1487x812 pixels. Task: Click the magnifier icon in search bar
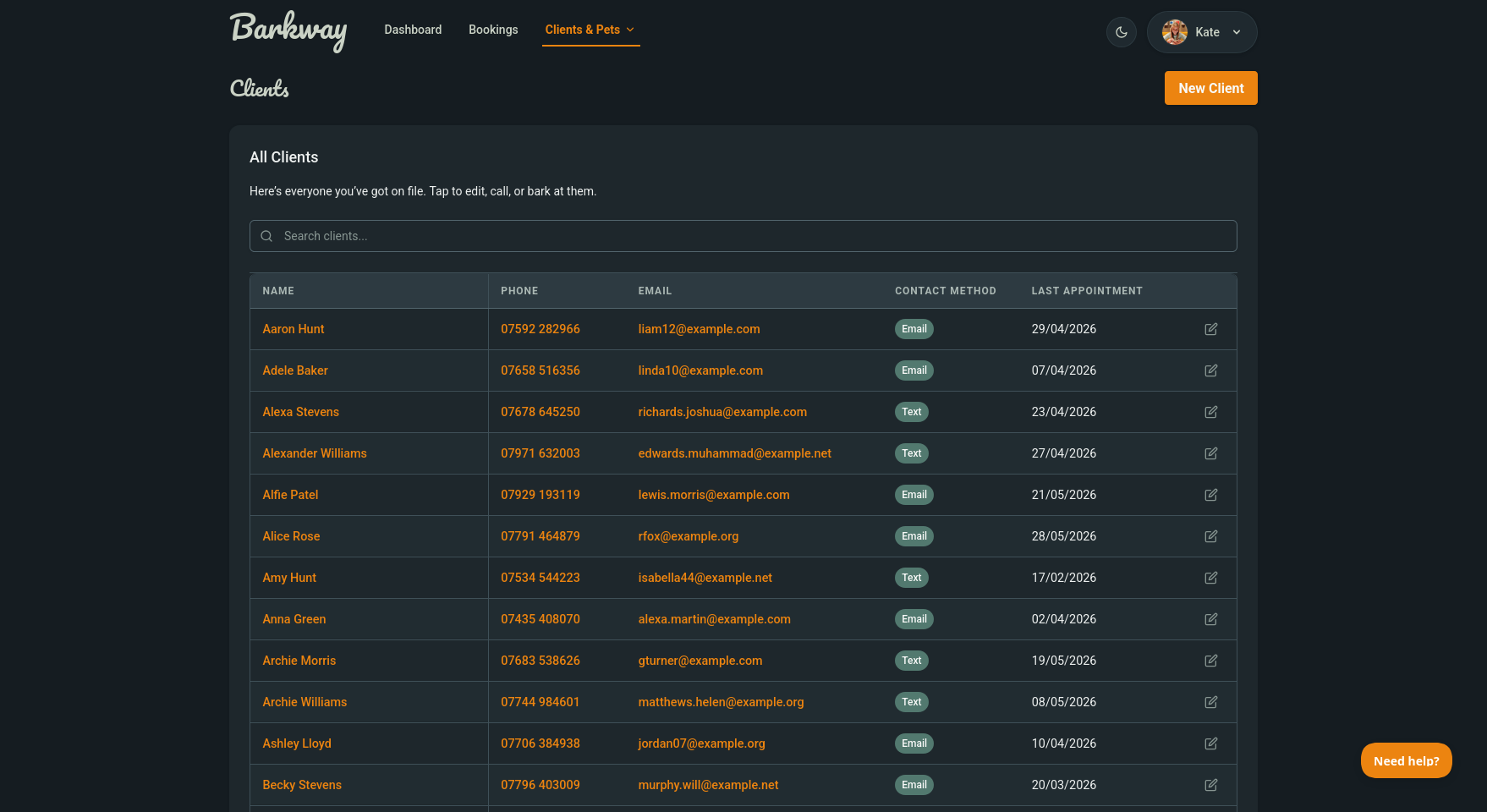(x=266, y=236)
